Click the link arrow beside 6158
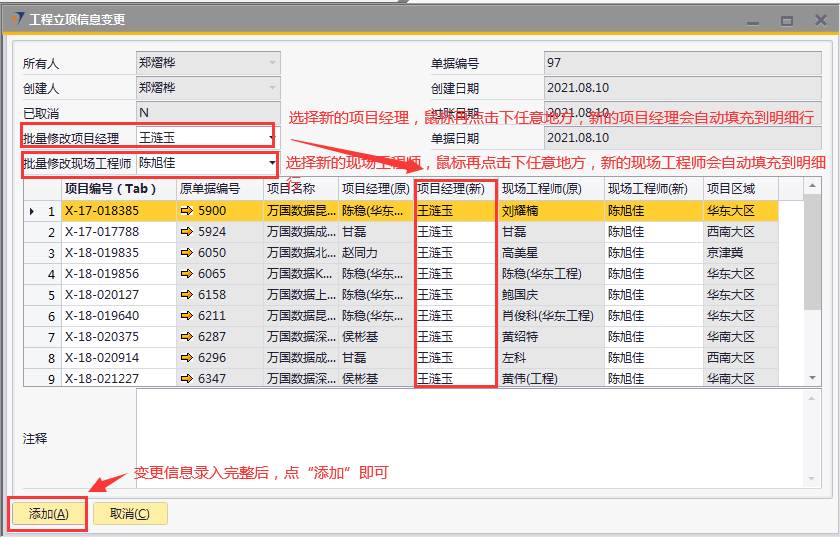The width and height of the screenshot is (840, 538). pyautogui.click(x=186, y=295)
